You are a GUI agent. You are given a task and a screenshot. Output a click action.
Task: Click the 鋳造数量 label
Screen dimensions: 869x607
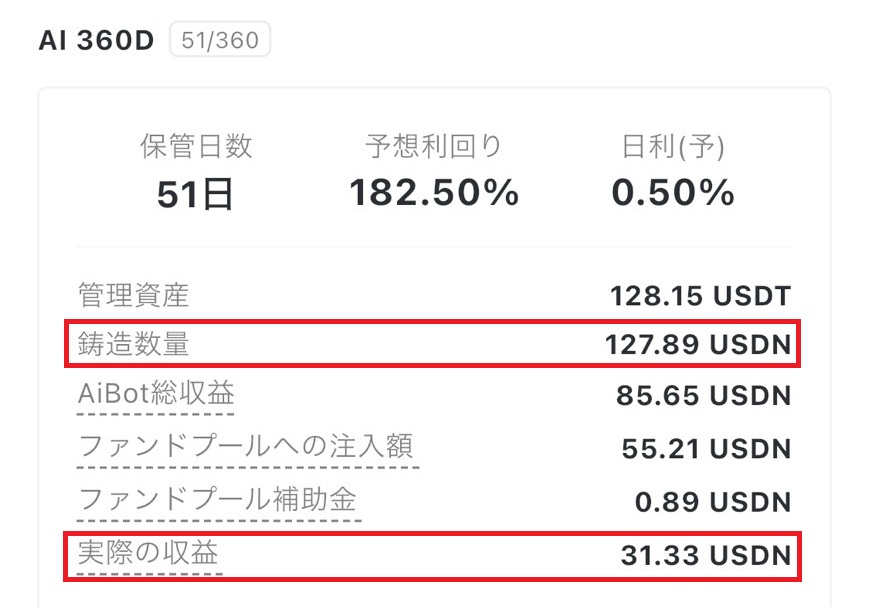click(x=133, y=345)
